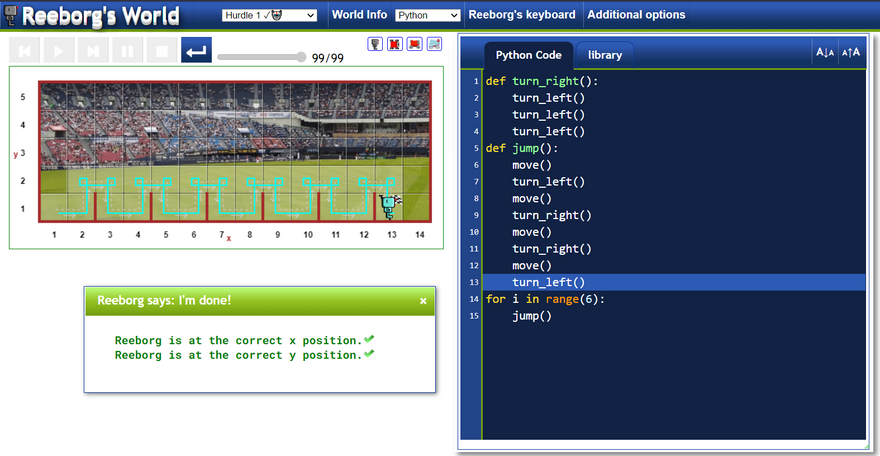
Task: Click the world image icon in toolbar
Action: [x=434, y=44]
